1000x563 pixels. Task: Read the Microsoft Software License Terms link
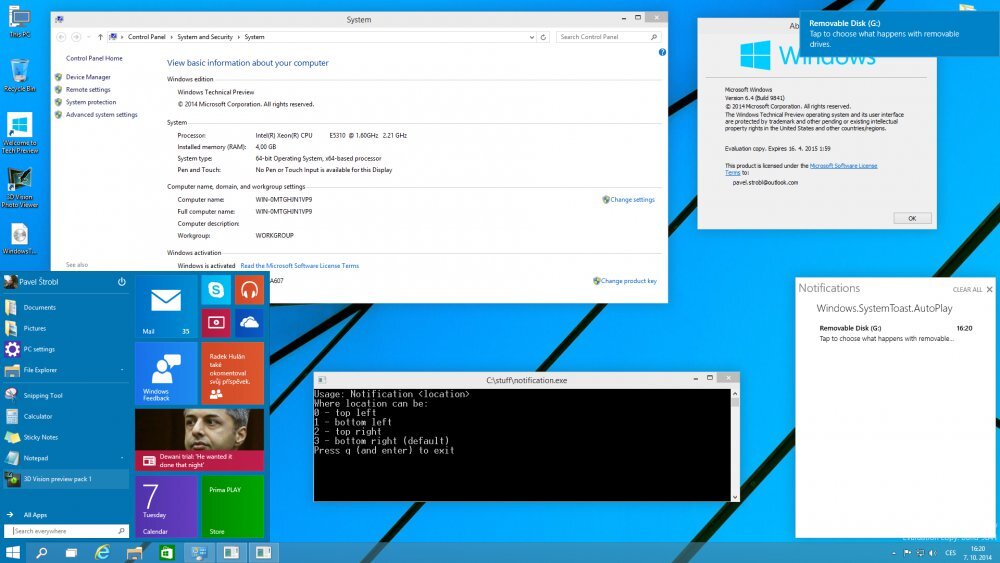tap(300, 266)
